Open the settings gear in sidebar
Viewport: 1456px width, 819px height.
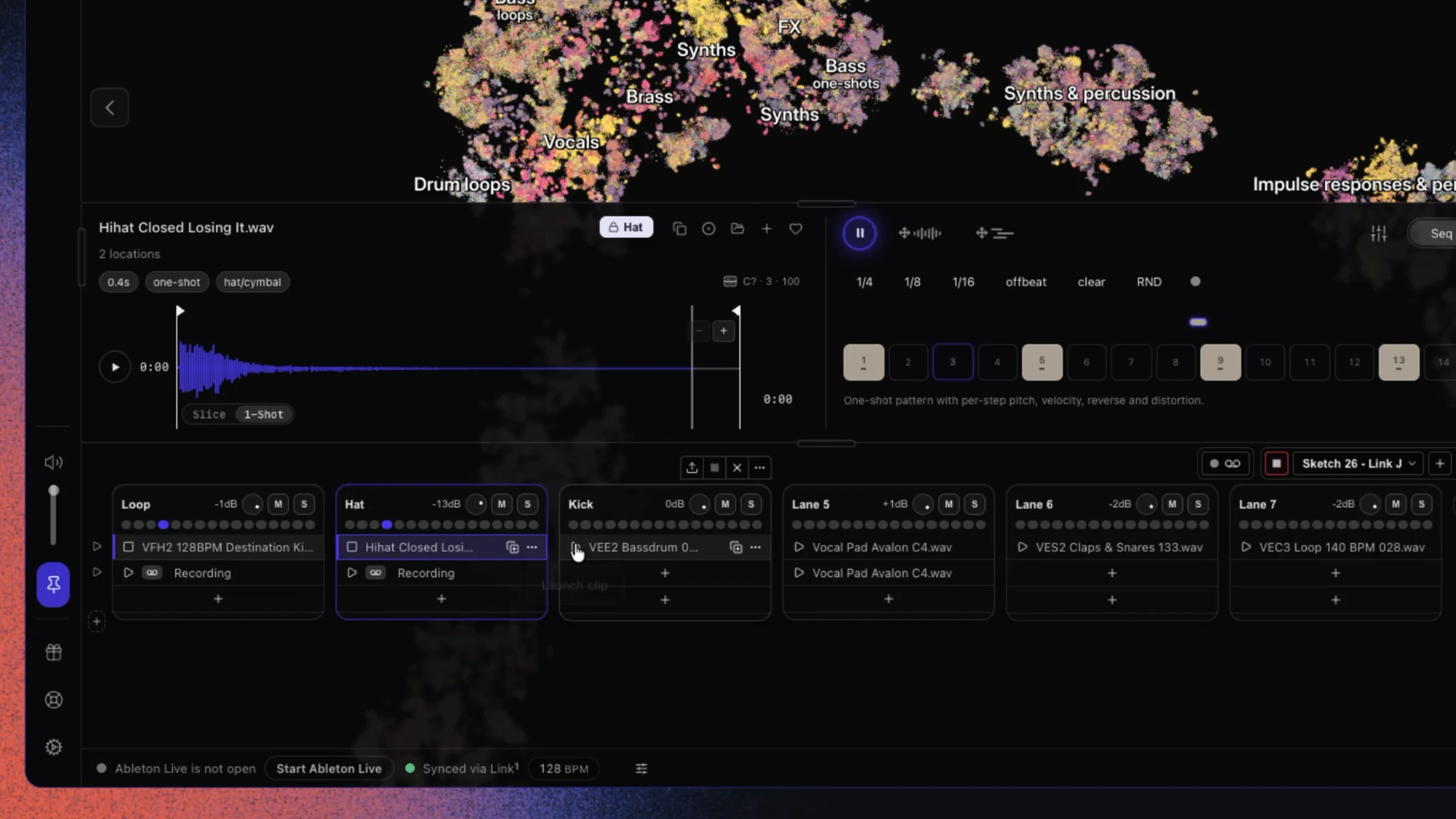(53, 747)
